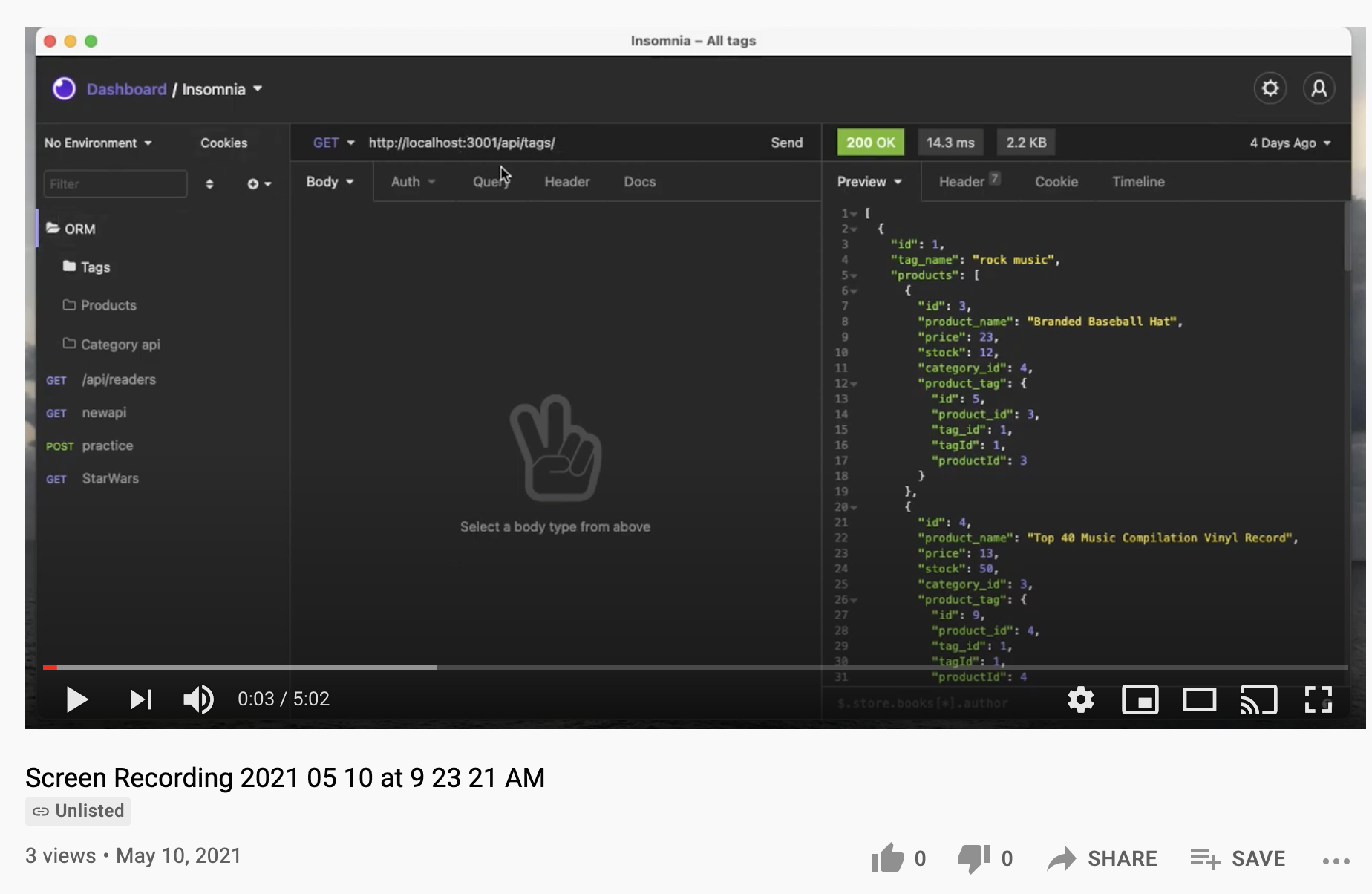Click the Cookies button
Image resolution: width=1372 pixels, height=894 pixels.
223,143
